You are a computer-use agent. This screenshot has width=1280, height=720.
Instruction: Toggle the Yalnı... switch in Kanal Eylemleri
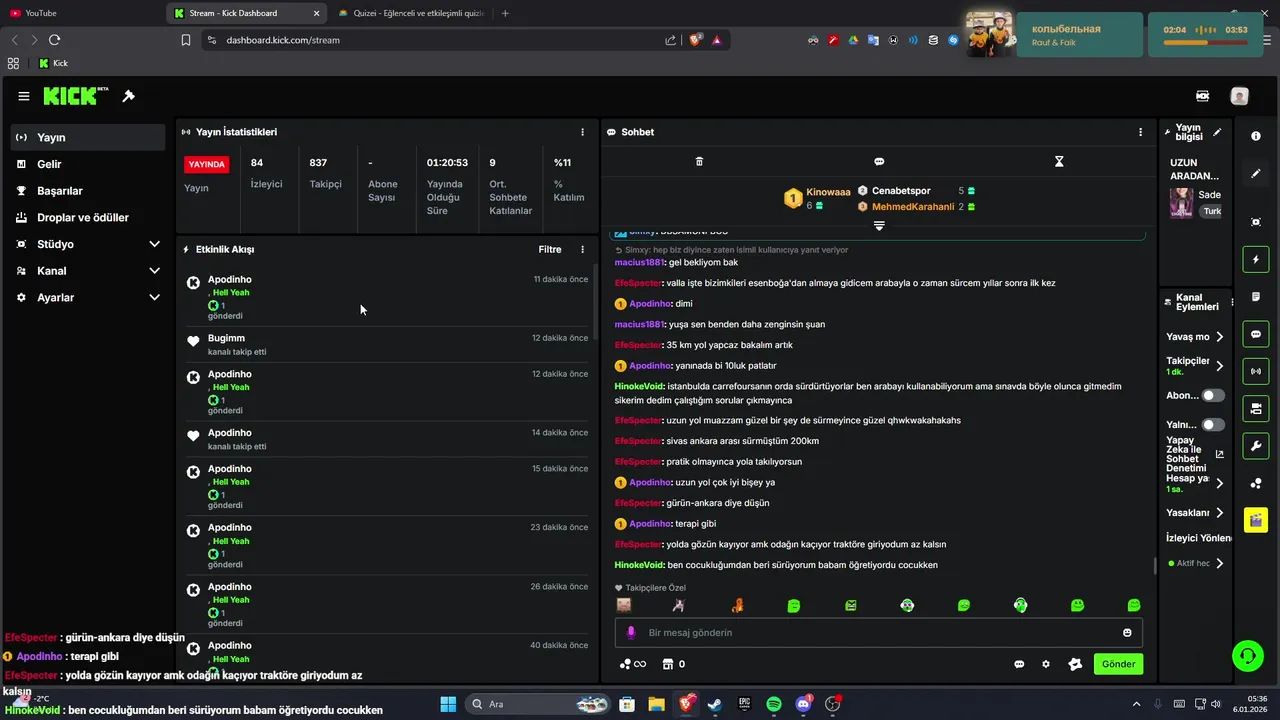pyautogui.click(x=1213, y=425)
